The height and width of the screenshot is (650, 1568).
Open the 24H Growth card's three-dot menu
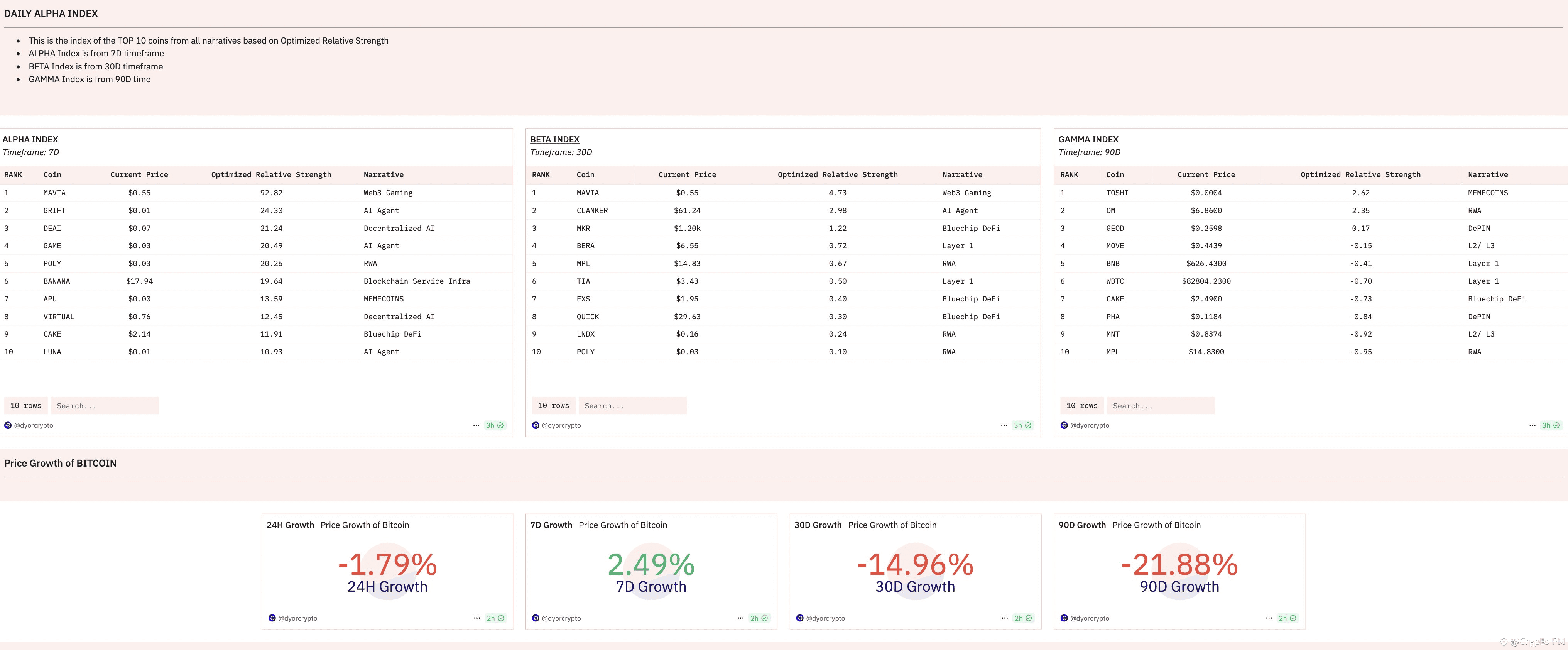pyautogui.click(x=476, y=618)
